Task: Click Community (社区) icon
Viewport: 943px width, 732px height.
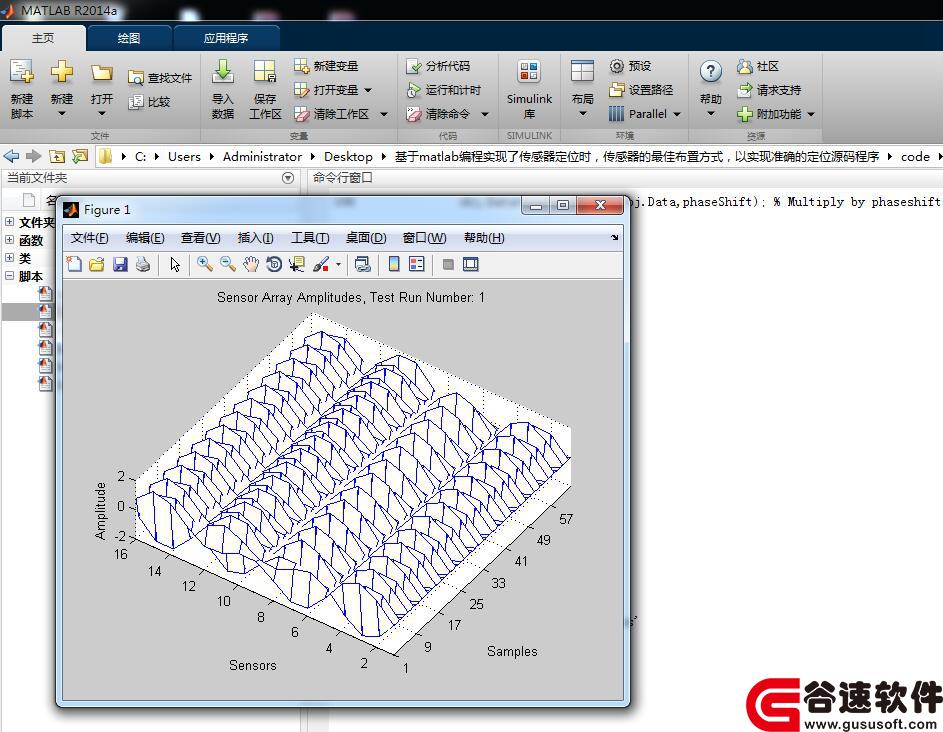Action: (745, 66)
